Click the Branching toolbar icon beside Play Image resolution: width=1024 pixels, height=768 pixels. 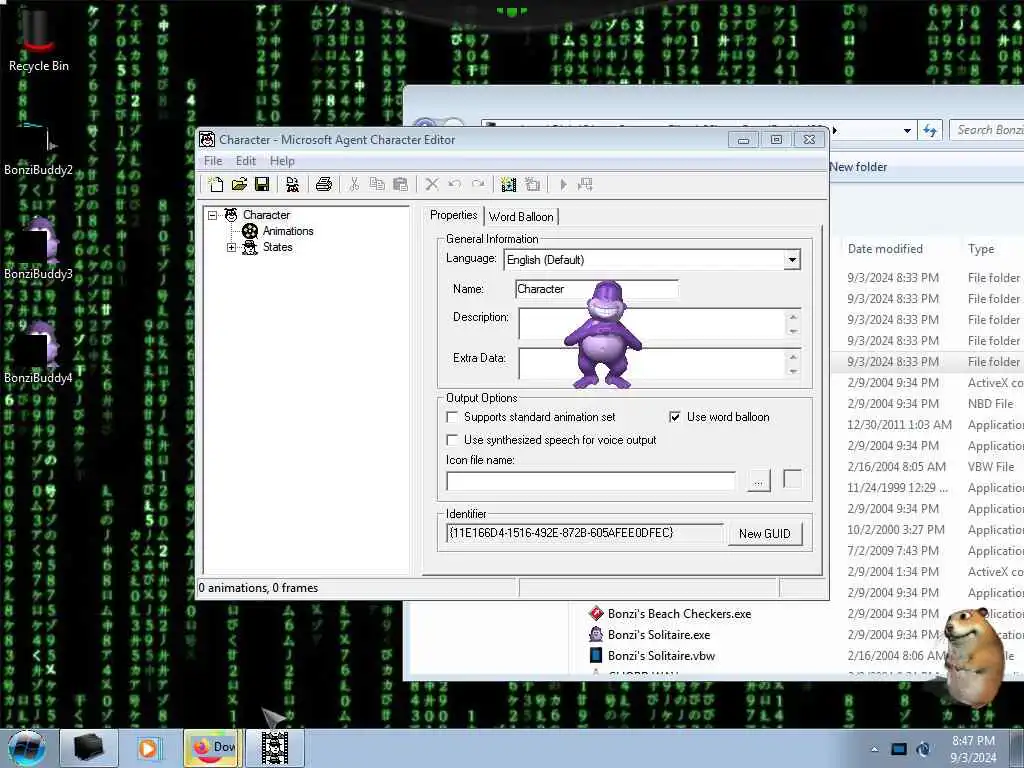585,185
